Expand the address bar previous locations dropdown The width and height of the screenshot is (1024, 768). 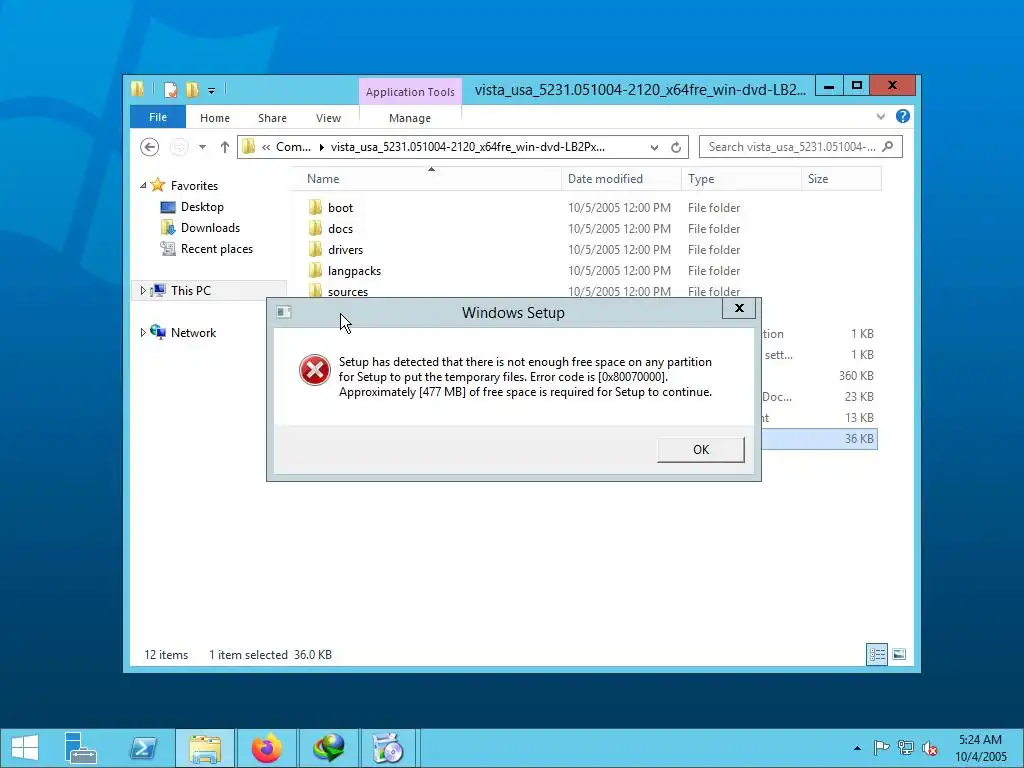(x=654, y=148)
